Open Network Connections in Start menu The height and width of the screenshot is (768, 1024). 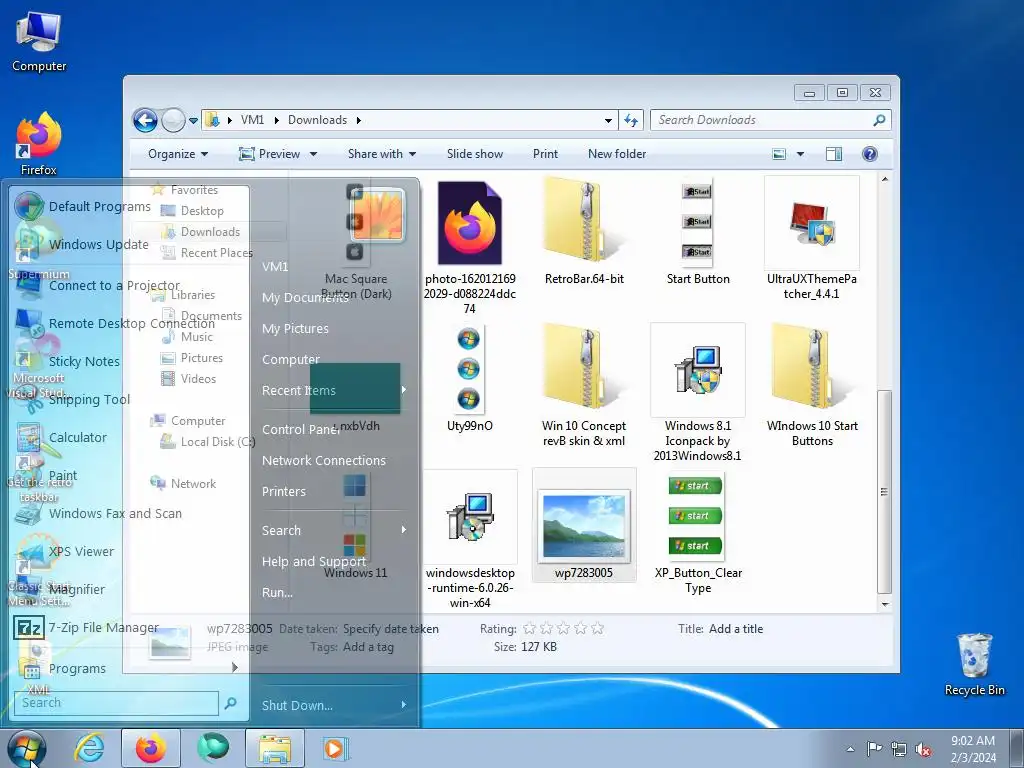(324, 460)
